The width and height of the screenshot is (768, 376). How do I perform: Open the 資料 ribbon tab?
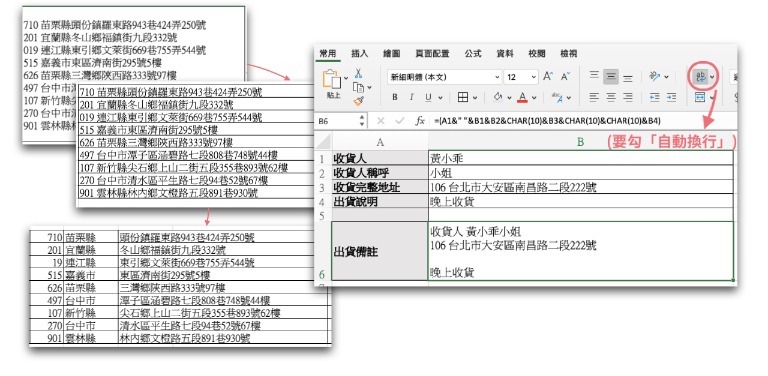(x=505, y=54)
